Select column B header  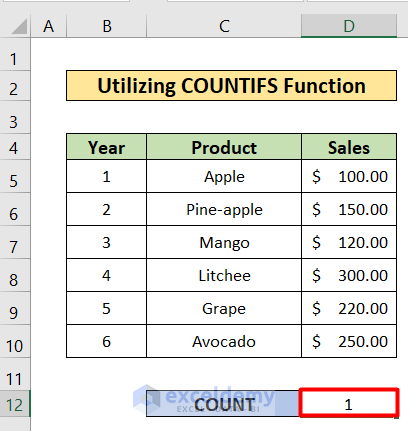click(x=107, y=26)
